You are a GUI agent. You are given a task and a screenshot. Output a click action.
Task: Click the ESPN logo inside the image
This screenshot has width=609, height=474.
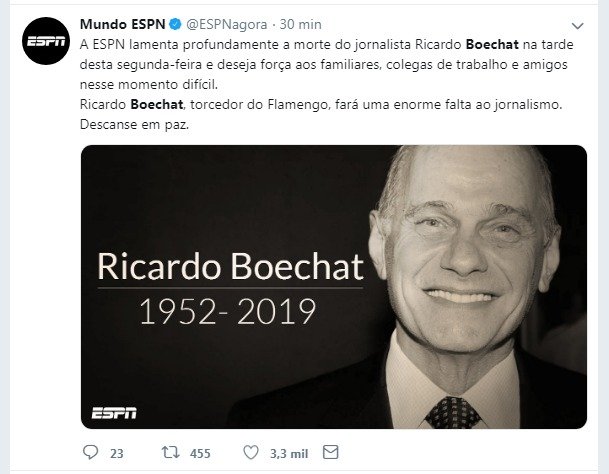(x=114, y=413)
